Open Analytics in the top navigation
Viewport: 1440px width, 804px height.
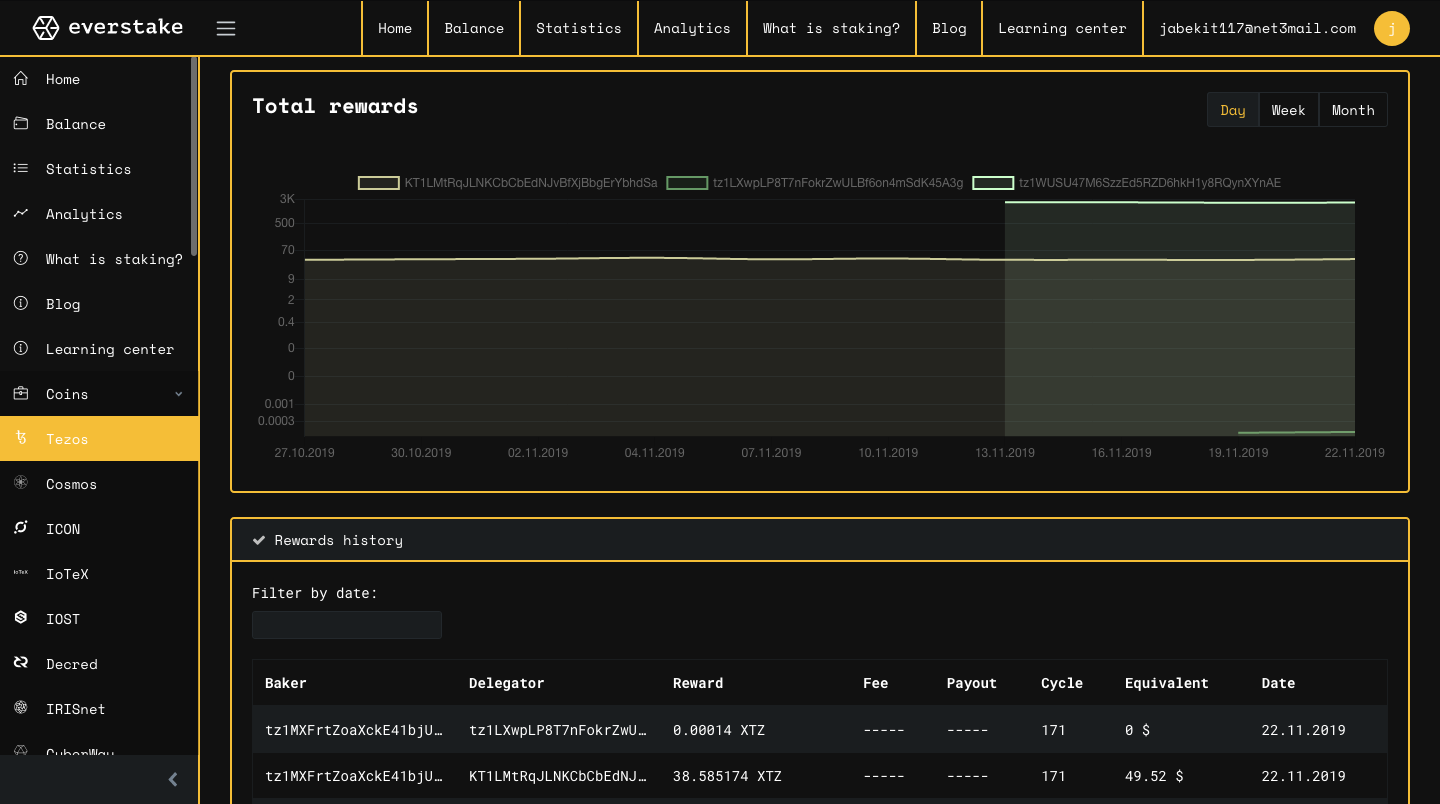pos(692,28)
